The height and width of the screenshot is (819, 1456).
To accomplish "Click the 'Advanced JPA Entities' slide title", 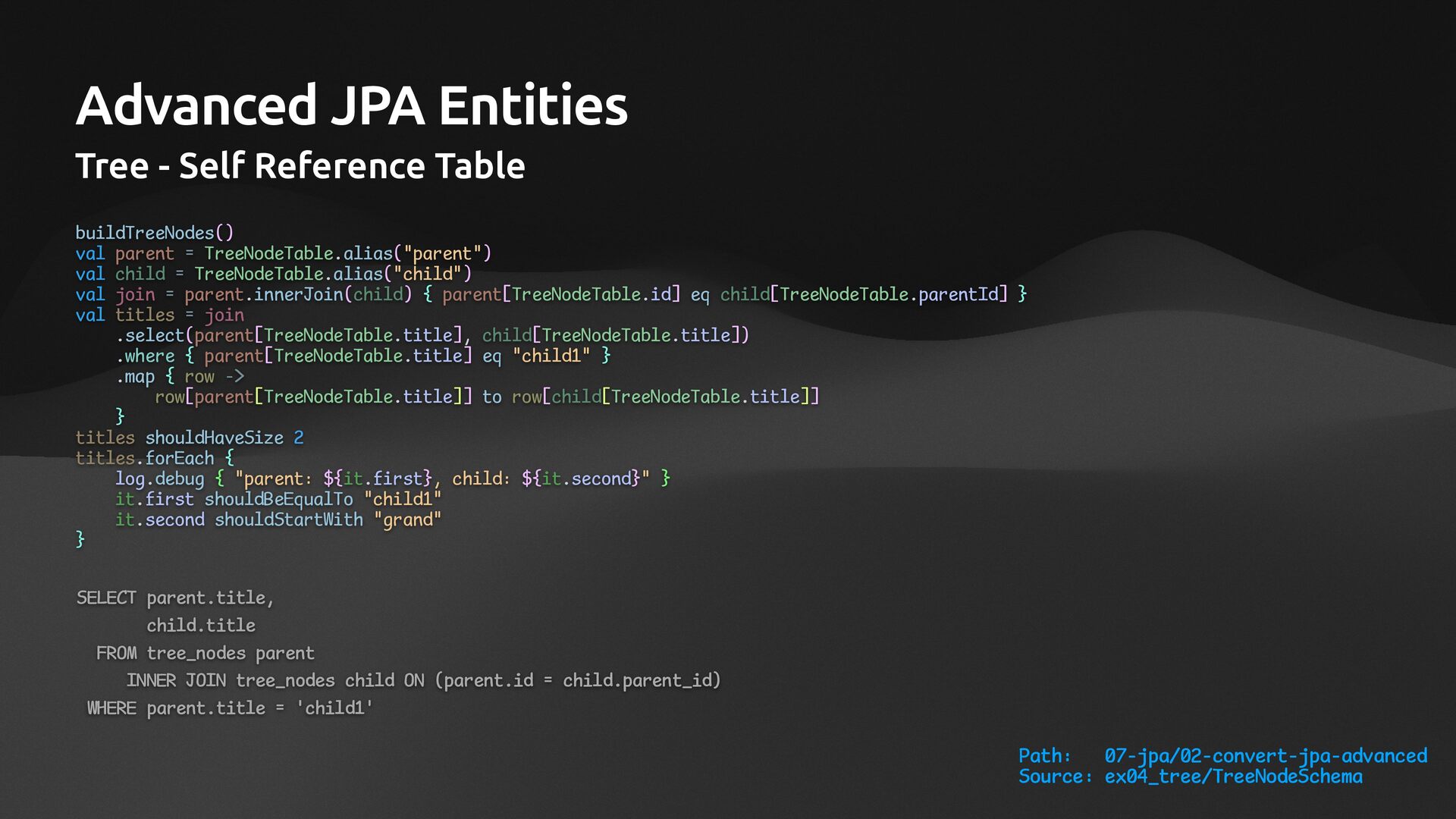I will [351, 105].
